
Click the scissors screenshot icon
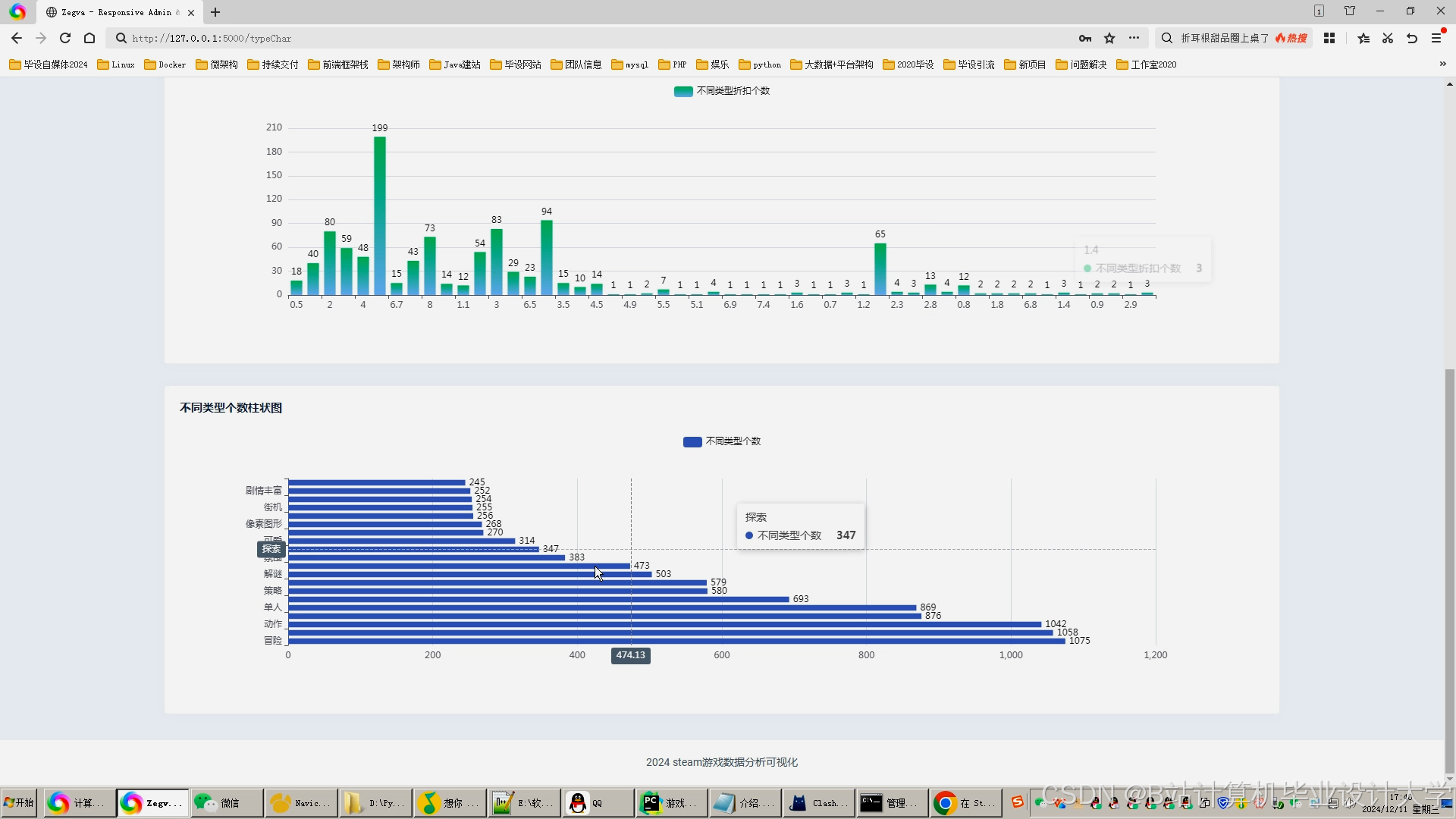point(1388,38)
